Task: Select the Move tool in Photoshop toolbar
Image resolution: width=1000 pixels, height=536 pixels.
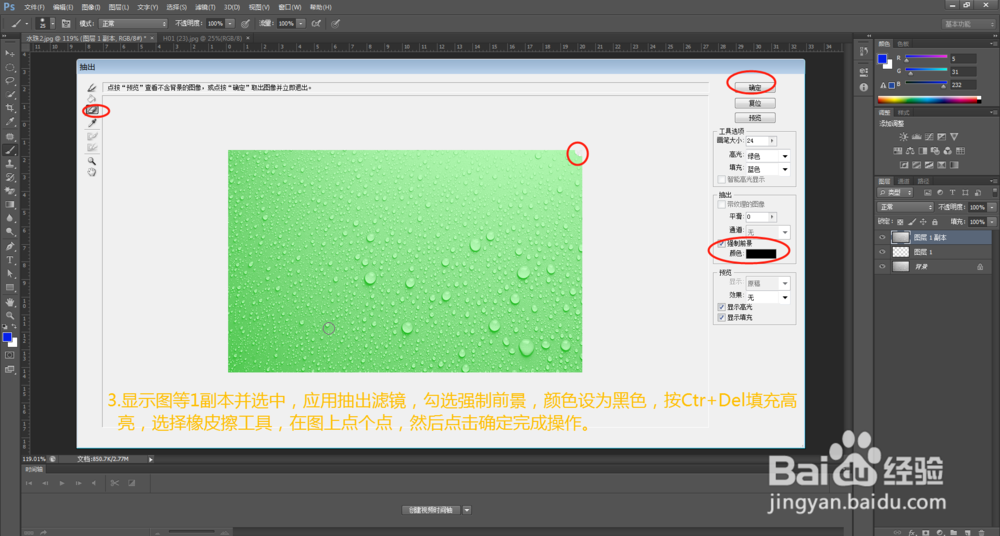Action: coord(10,54)
